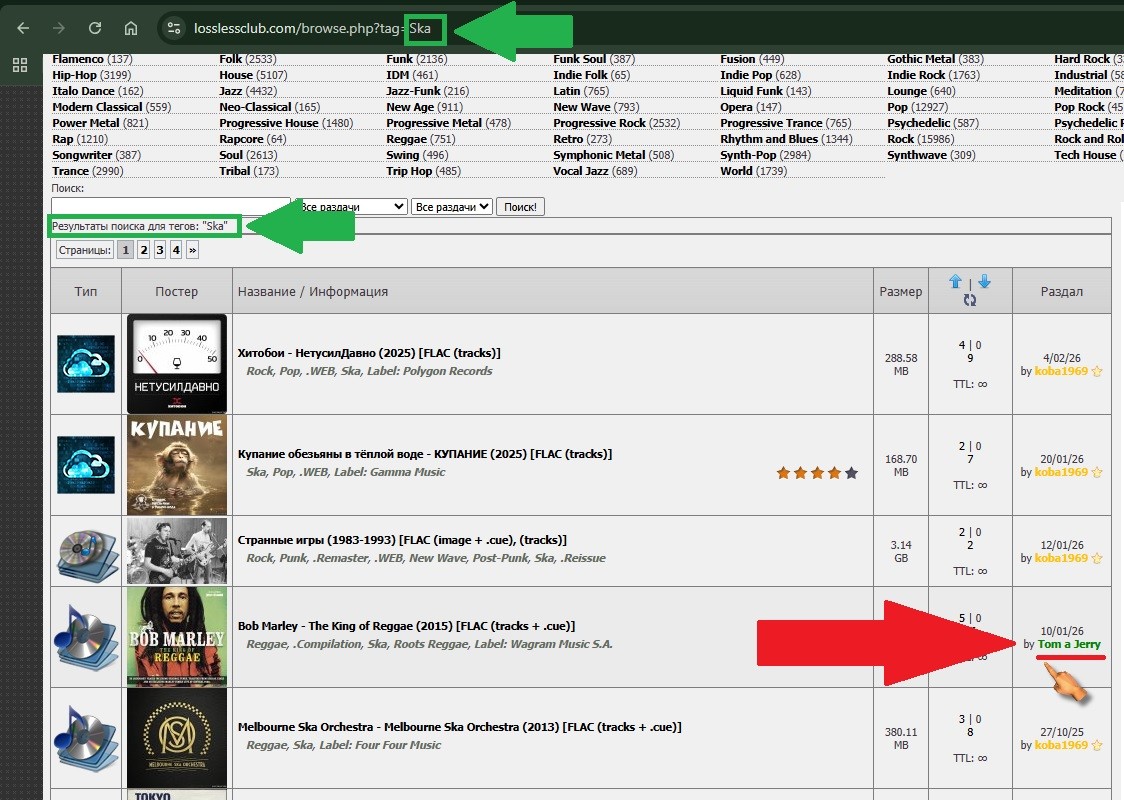This screenshot has width=1124, height=800.
Task: Click music disc icon for Bob Marley row
Action: (87, 637)
